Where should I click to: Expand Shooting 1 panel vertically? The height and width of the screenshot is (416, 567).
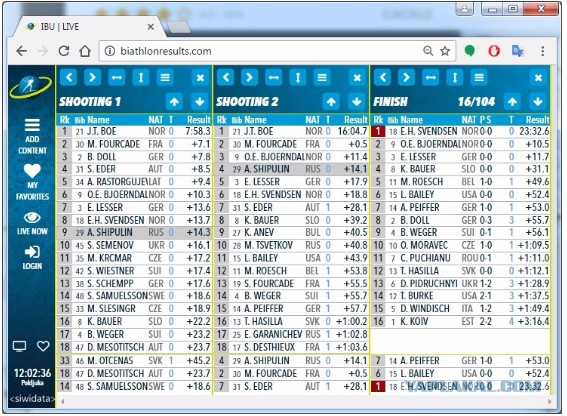141,77
